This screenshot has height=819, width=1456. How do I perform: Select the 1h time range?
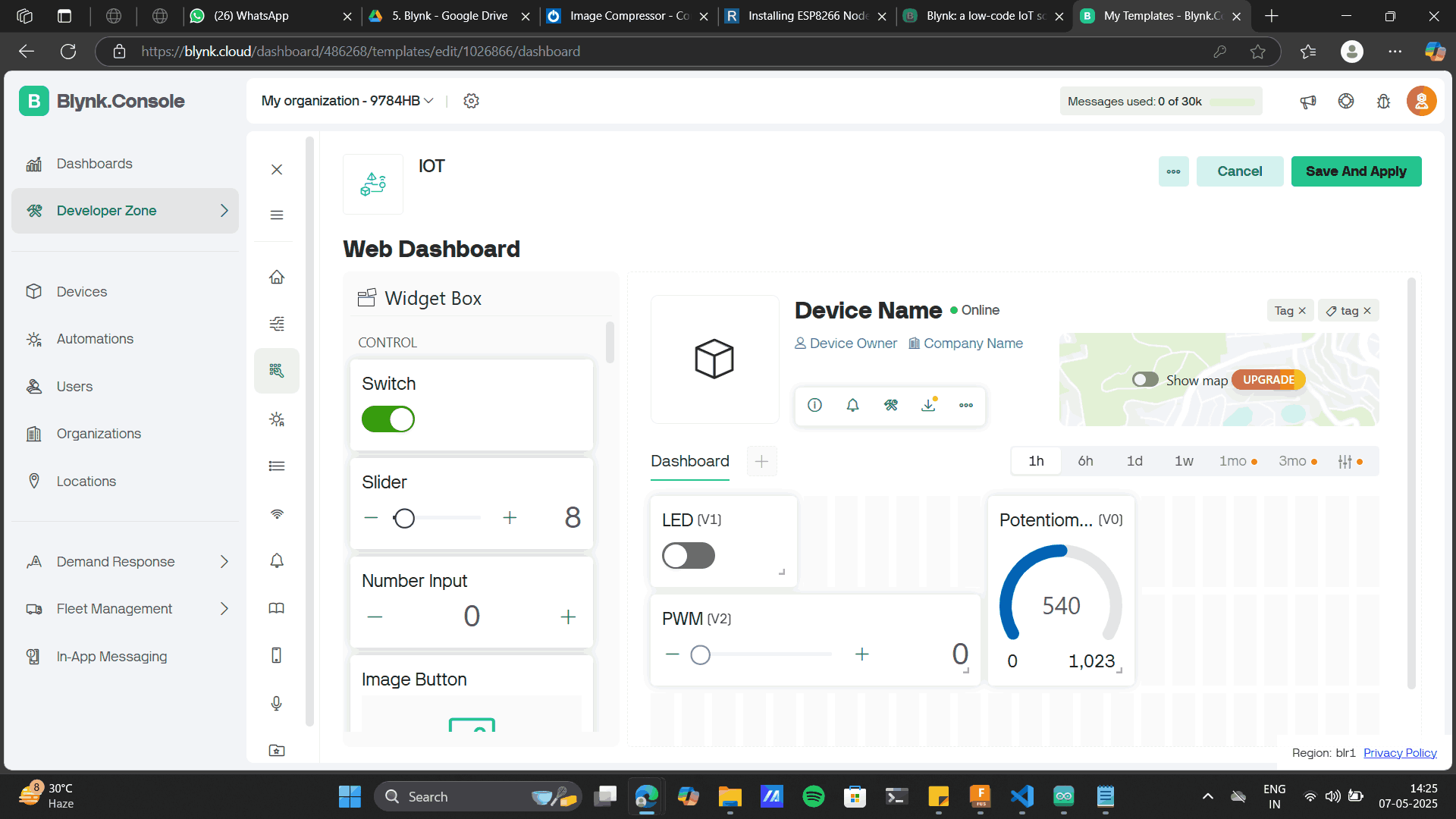1036,461
